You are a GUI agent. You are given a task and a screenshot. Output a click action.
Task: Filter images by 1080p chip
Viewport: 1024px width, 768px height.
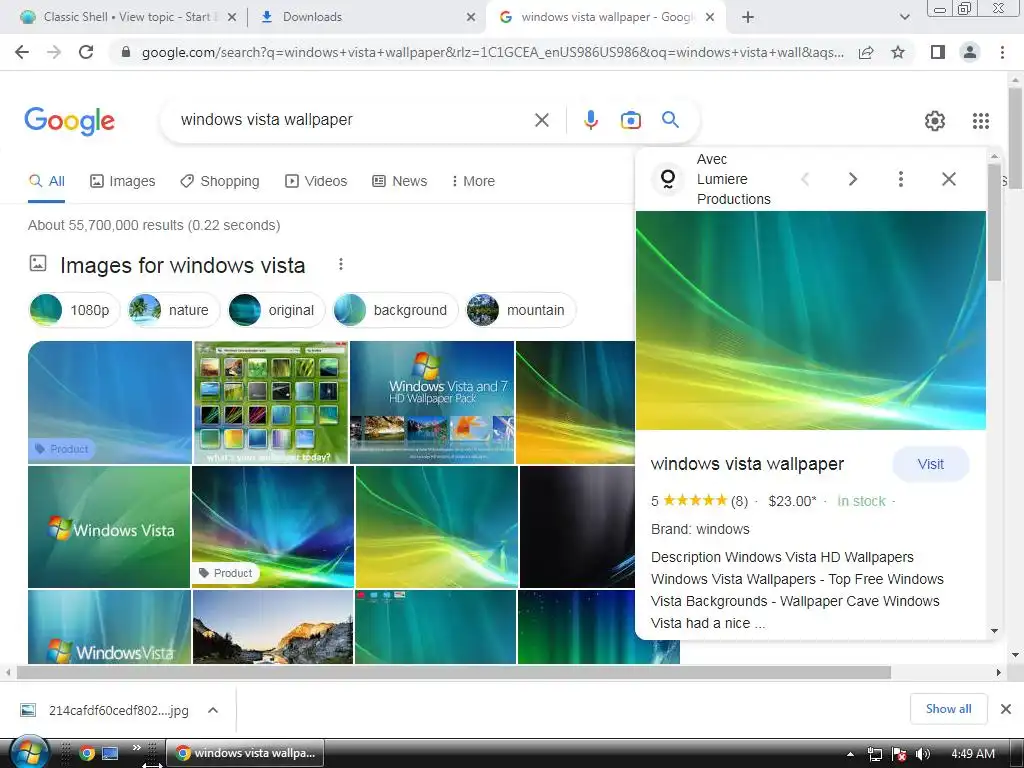click(x=74, y=310)
